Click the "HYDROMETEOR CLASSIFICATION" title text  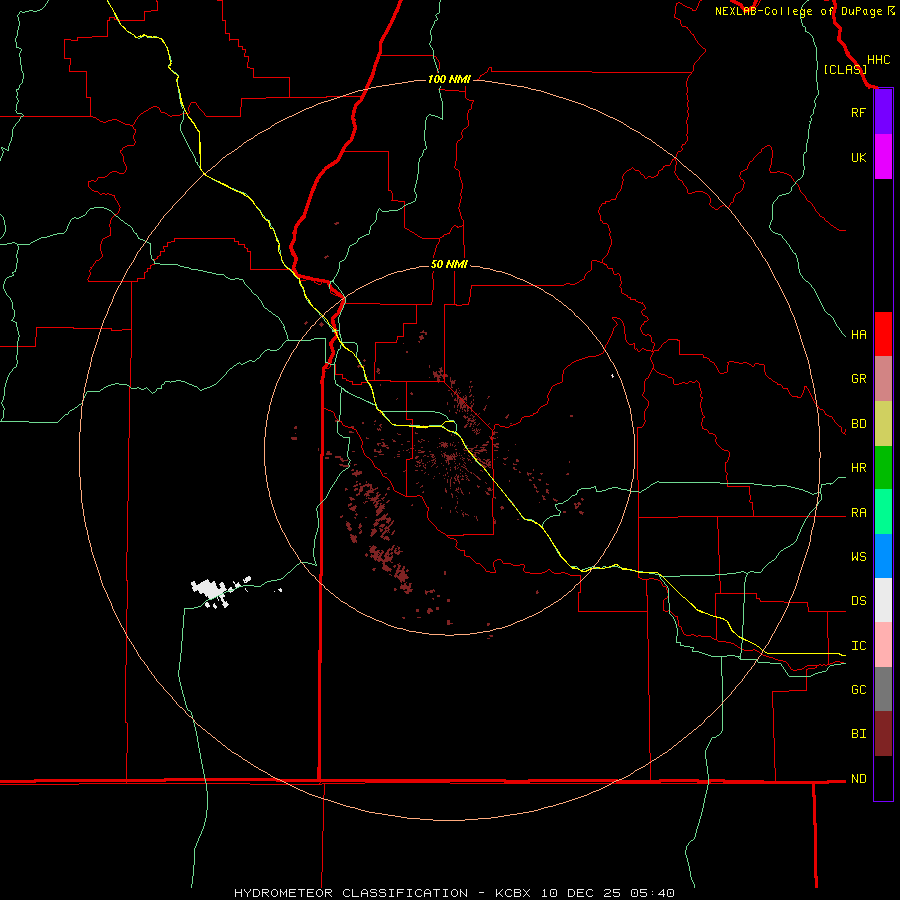click(x=351, y=893)
